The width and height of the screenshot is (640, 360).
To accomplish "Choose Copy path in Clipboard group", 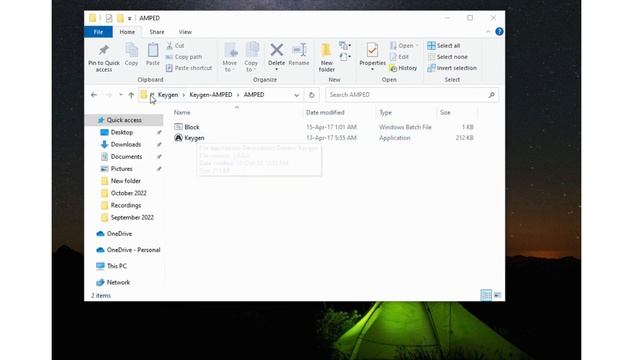I will pos(184,57).
